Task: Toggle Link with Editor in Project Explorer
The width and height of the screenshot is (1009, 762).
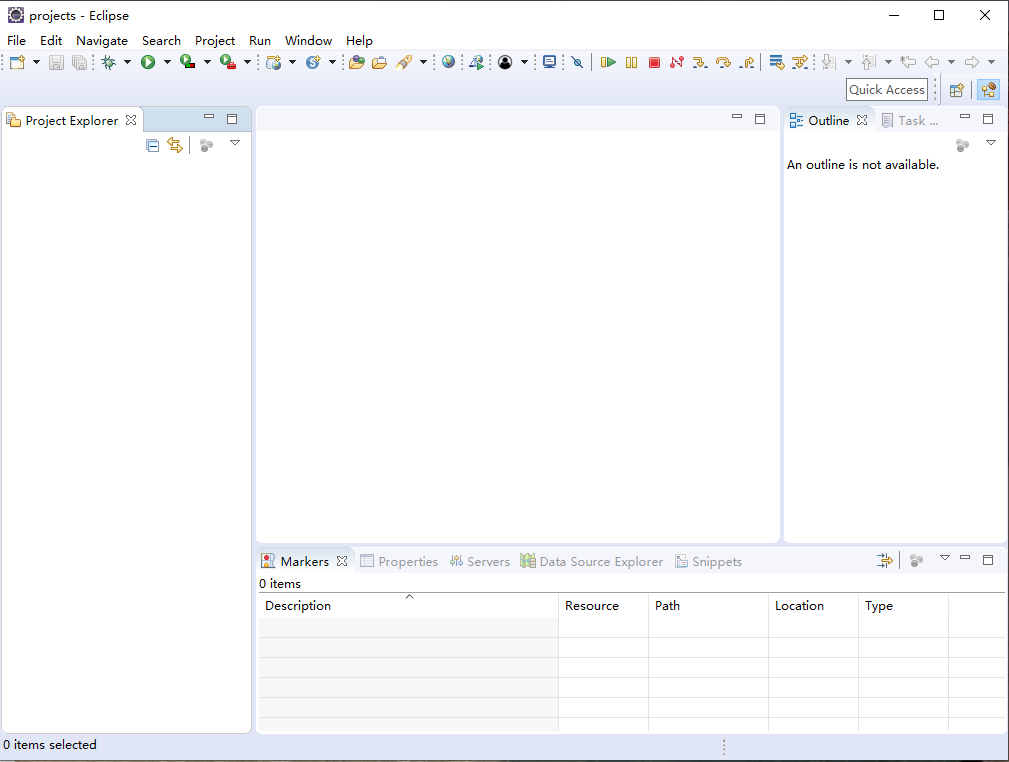Action: 175,145
